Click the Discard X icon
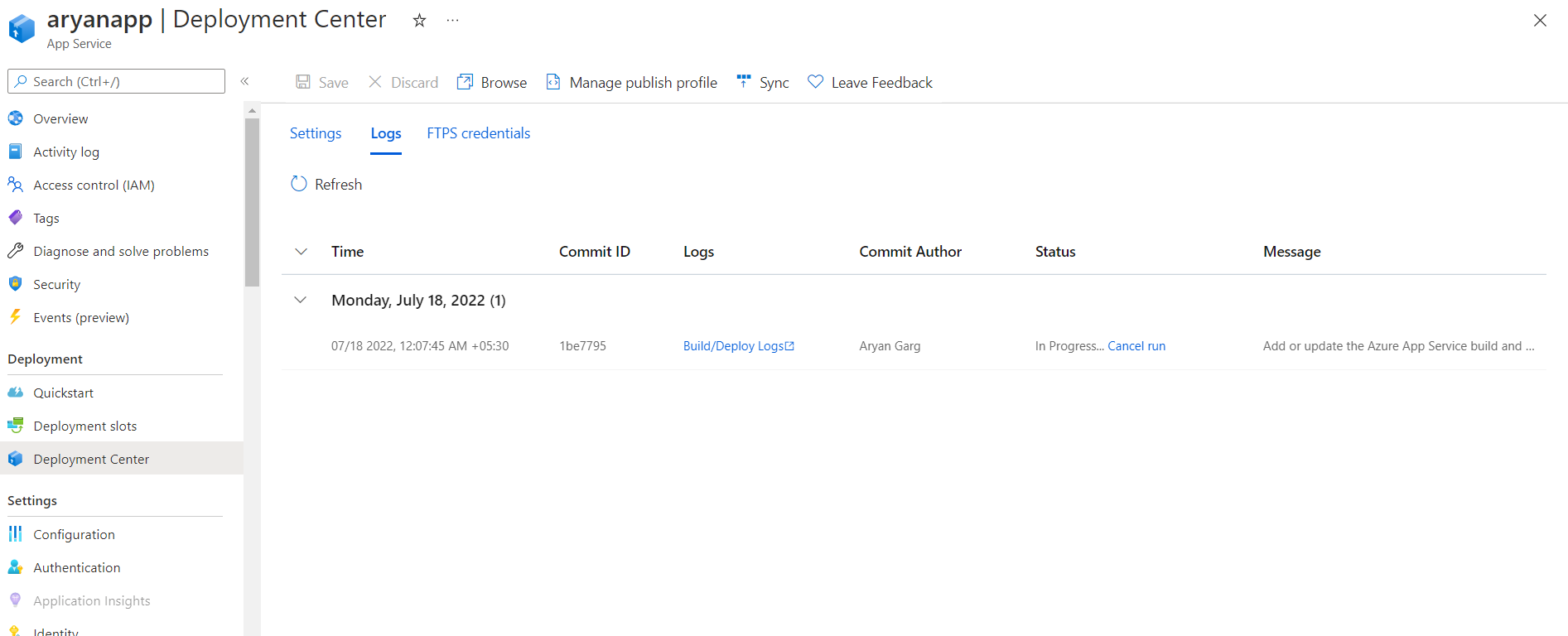This screenshot has width=1568, height=636. 375,82
